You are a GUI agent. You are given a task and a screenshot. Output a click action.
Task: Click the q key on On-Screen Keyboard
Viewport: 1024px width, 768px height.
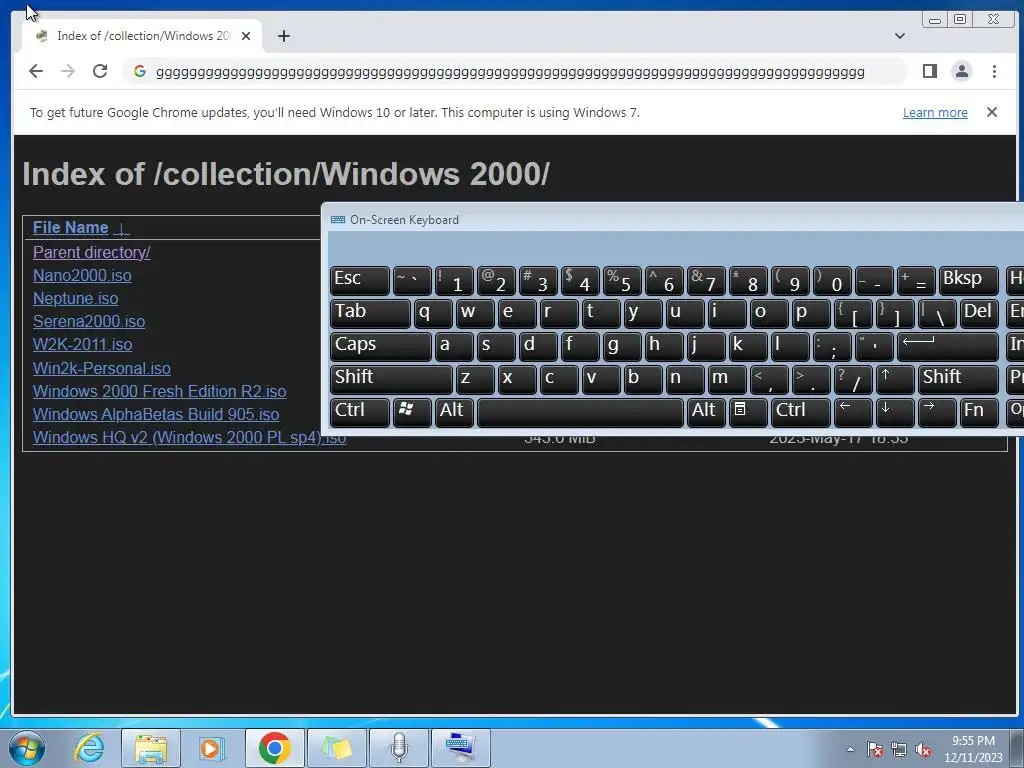click(x=432, y=313)
